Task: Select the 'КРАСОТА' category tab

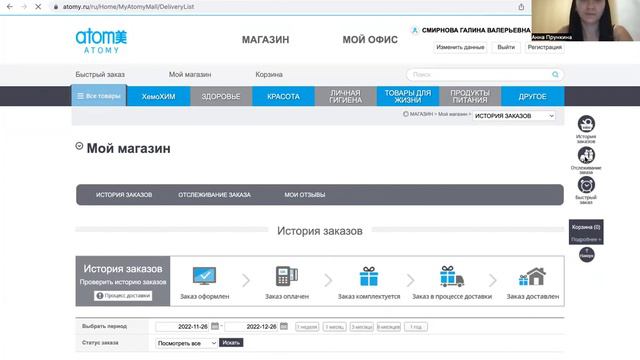Action: 283,96
